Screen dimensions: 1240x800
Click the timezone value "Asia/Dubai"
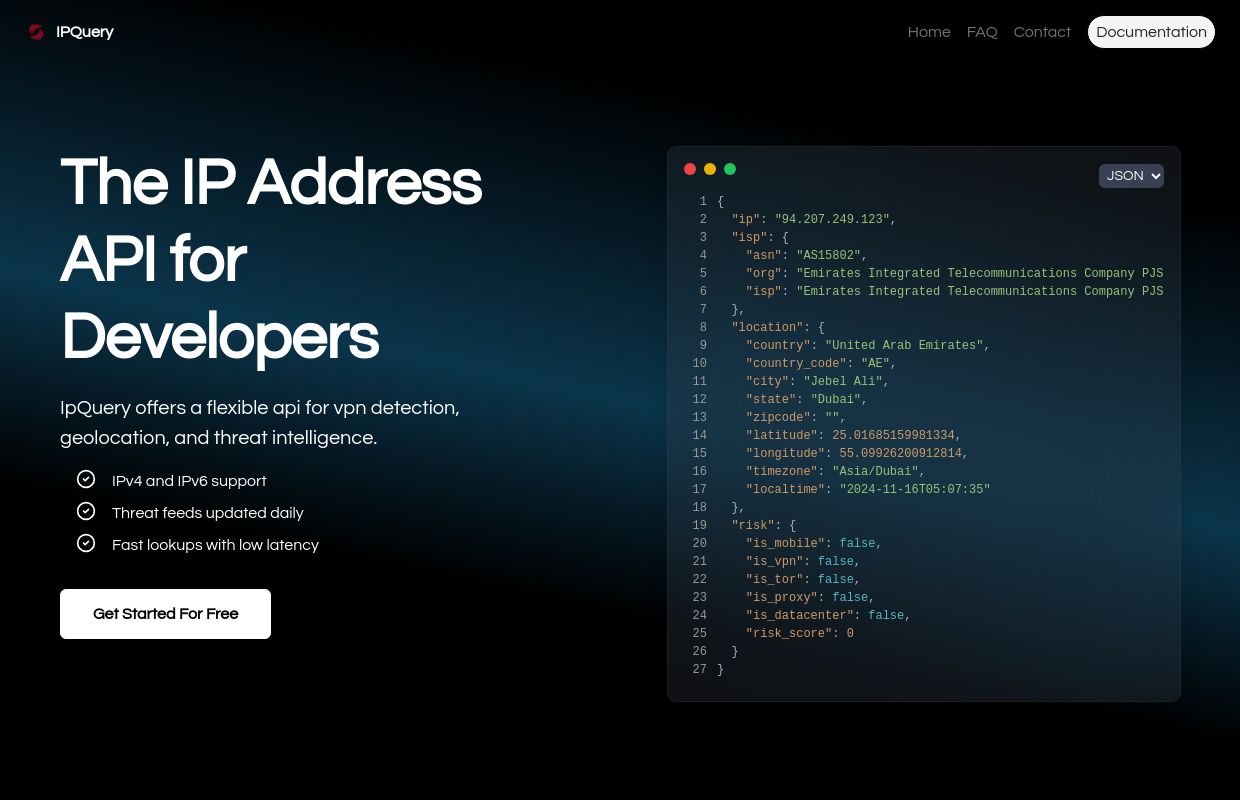875,472
